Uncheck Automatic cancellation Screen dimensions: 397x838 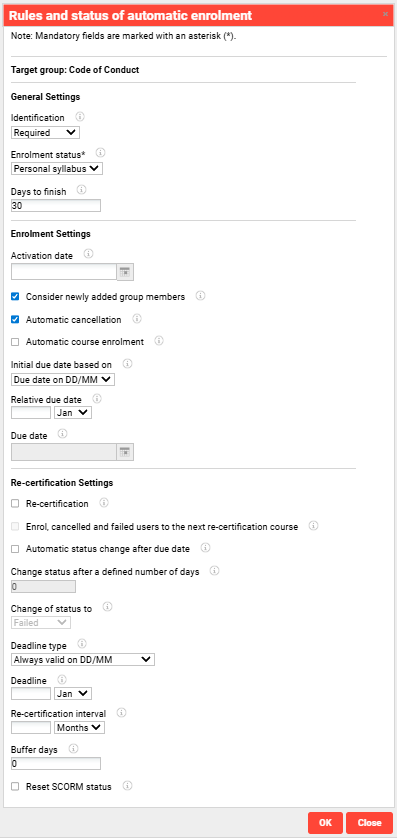pyautogui.click(x=15, y=320)
